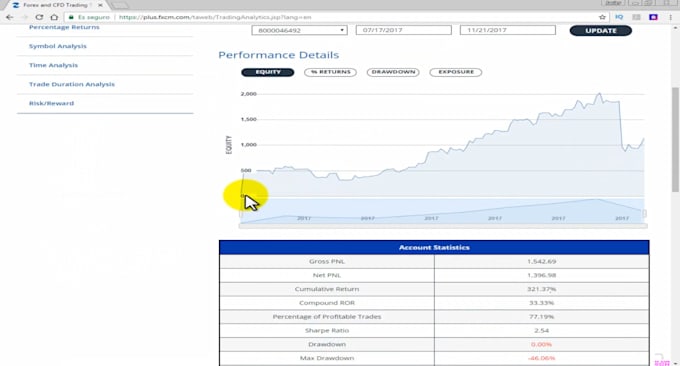This screenshot has width=680, height=366.
Task: Click the address bar URL
Action: [215, 17]
